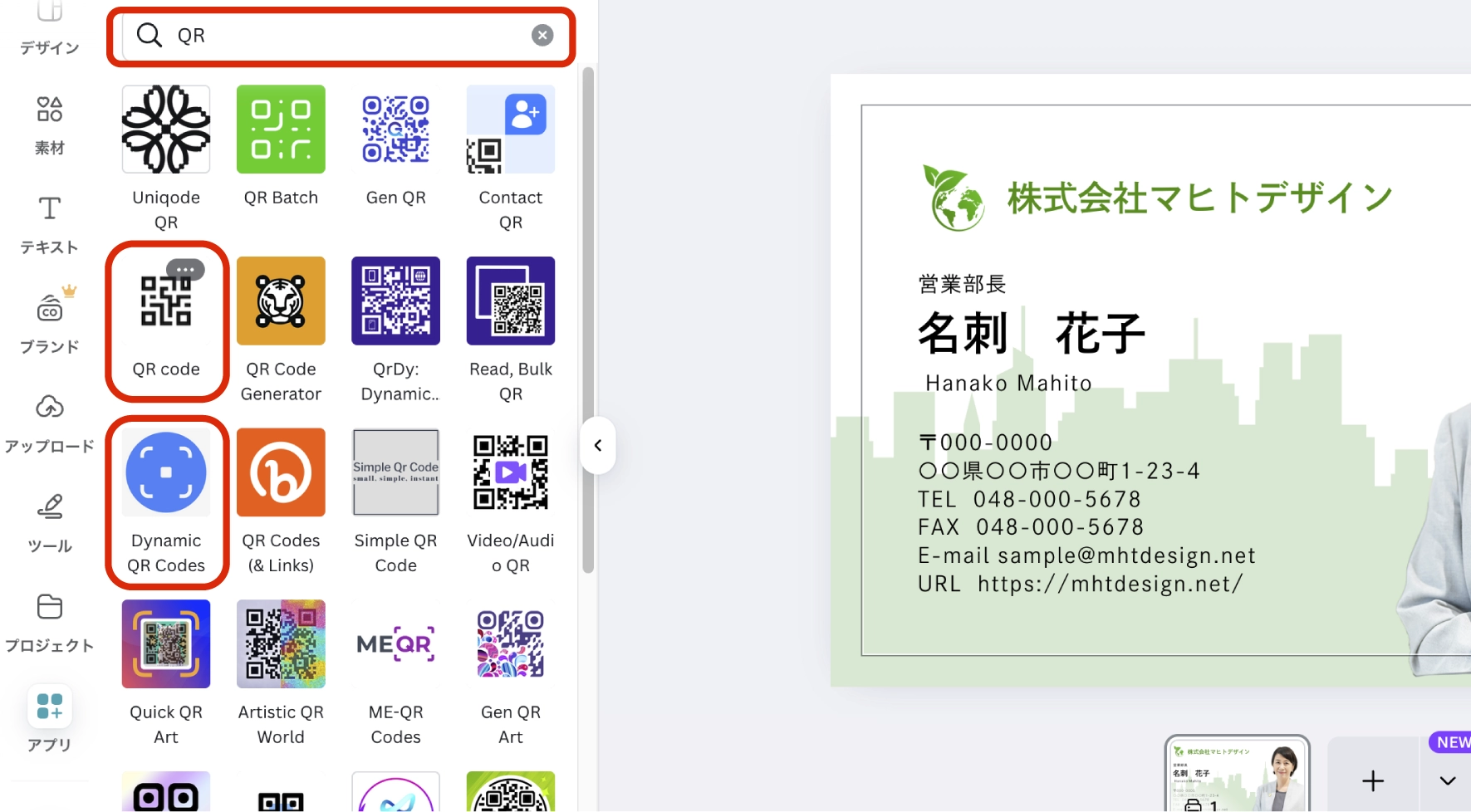Open the QR code app
This screenshot has height=812, width=1471.
click(166, 318)
